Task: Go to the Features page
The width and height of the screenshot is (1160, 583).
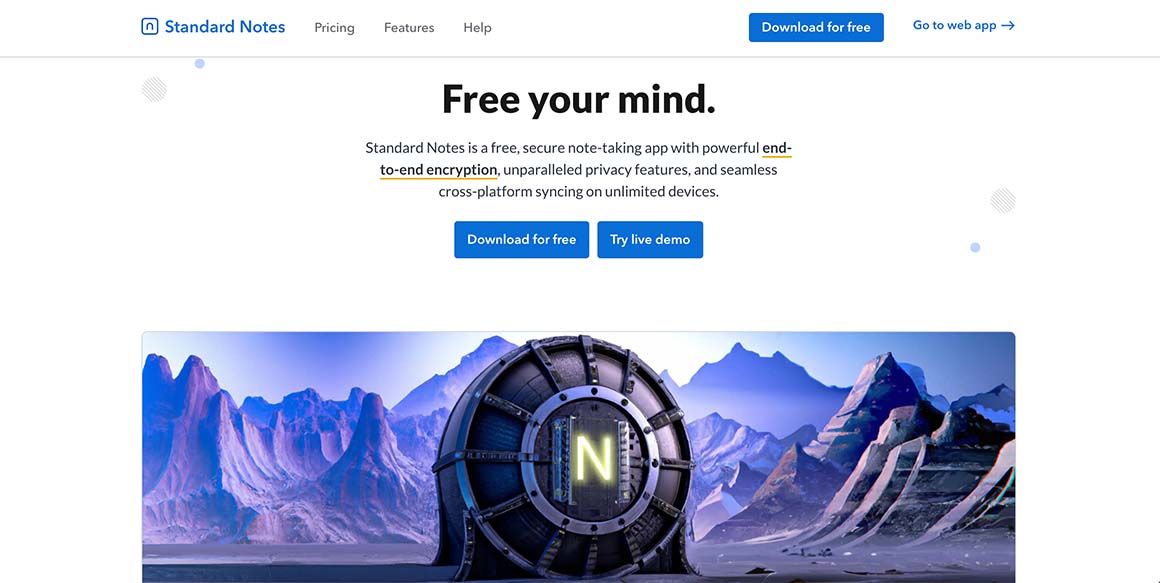Action: [x=409, y=27]
